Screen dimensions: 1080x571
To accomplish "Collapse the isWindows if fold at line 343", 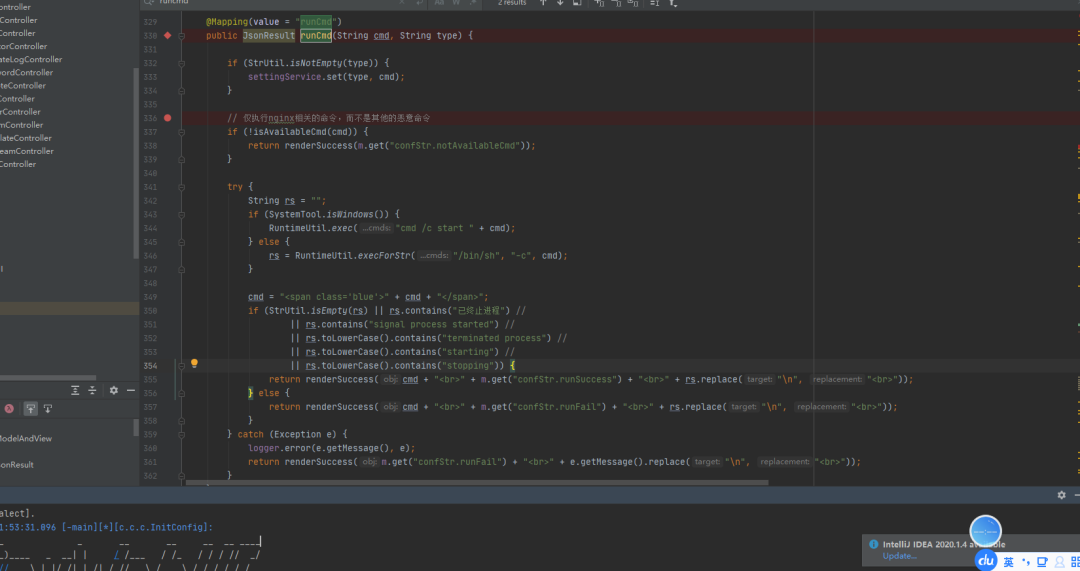I will (181, 215).
